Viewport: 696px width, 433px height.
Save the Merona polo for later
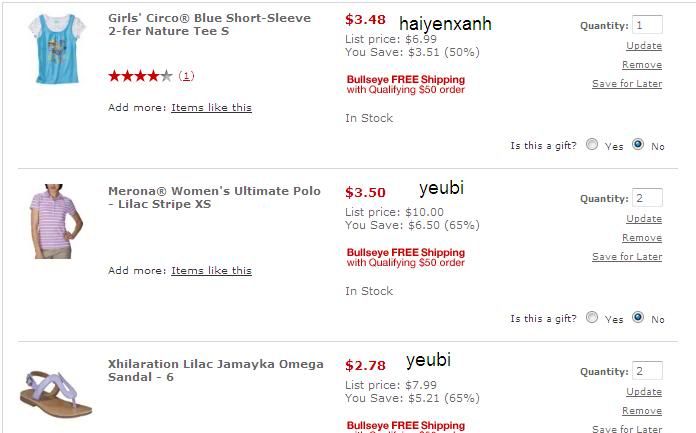click(626, 257)
